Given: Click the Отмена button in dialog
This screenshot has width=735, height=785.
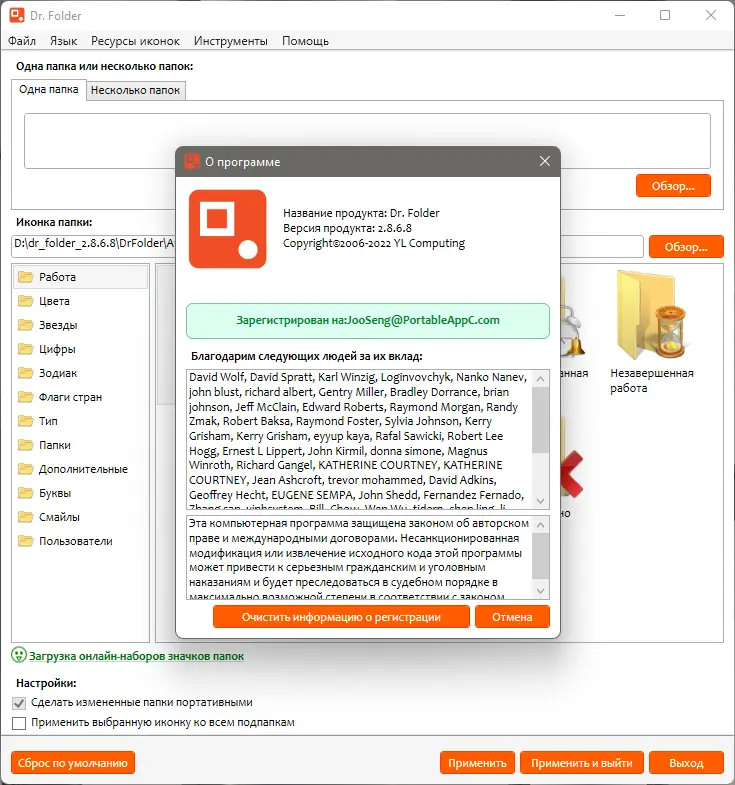Looking at the screenshot, I should (x=512, y=617).
